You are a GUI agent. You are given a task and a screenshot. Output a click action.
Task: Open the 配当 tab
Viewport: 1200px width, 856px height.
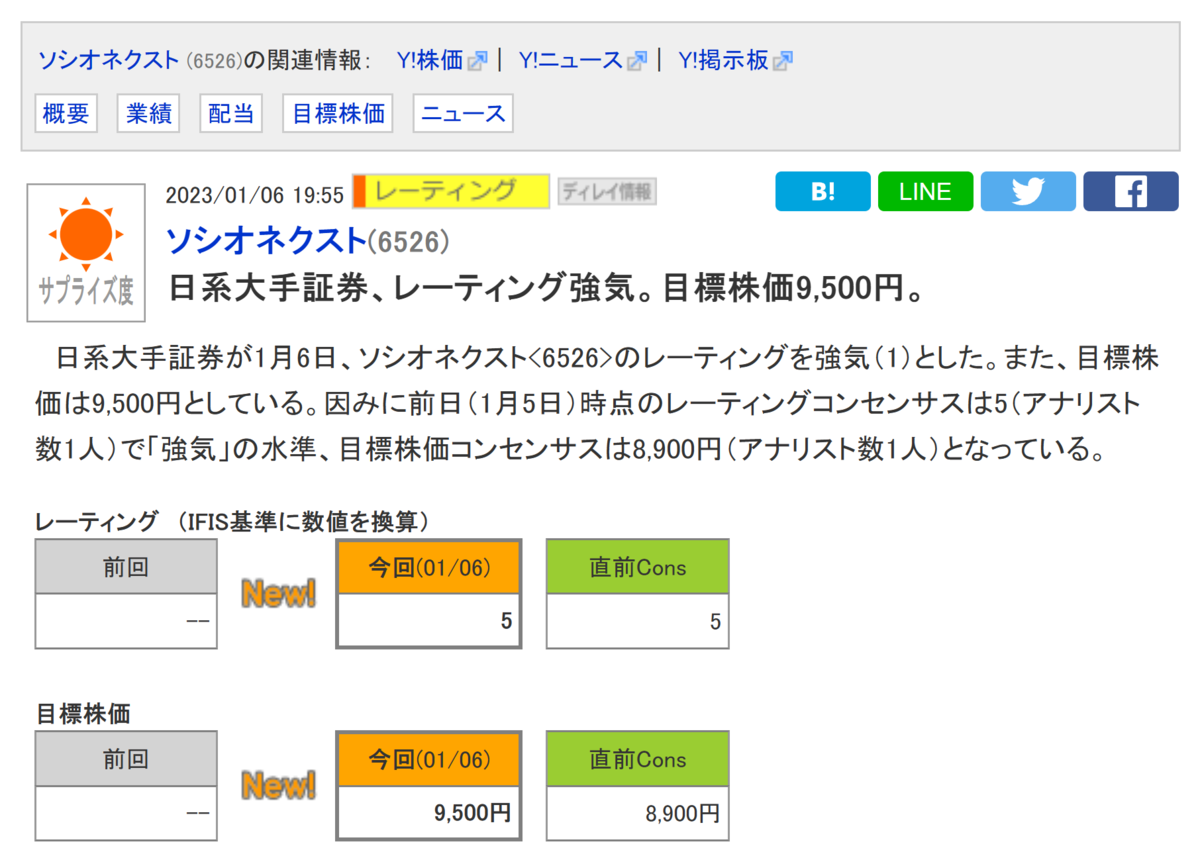[x=231, y=113]
